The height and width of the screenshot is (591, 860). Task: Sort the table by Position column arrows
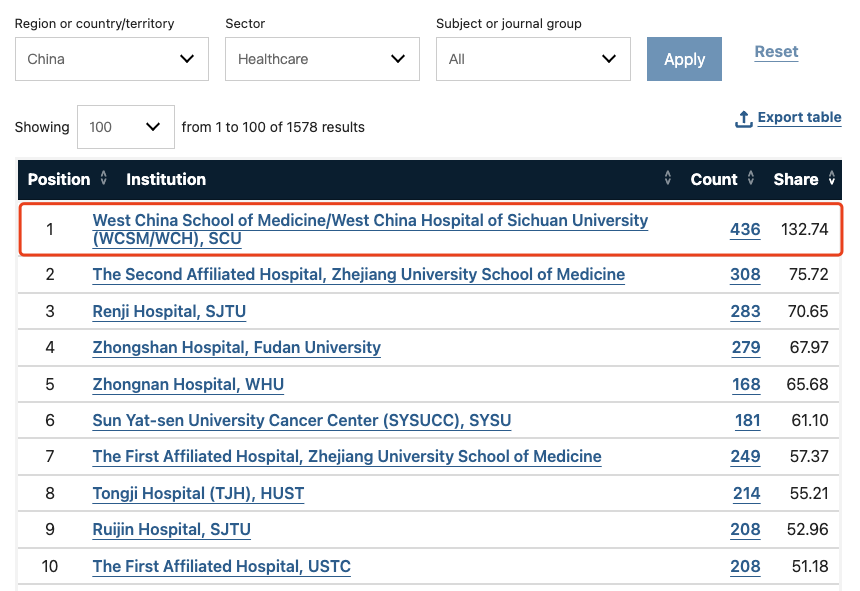103,178
